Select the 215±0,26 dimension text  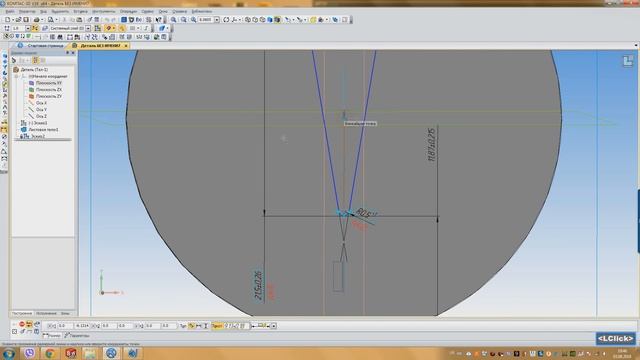(x=258, y=285)
